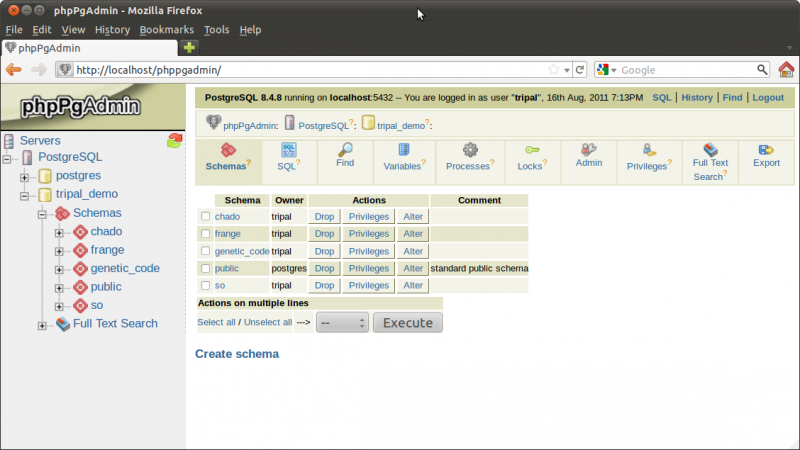The image size is (800, 450).
Task: Open the History menu
Action: (x=112, y=30)
